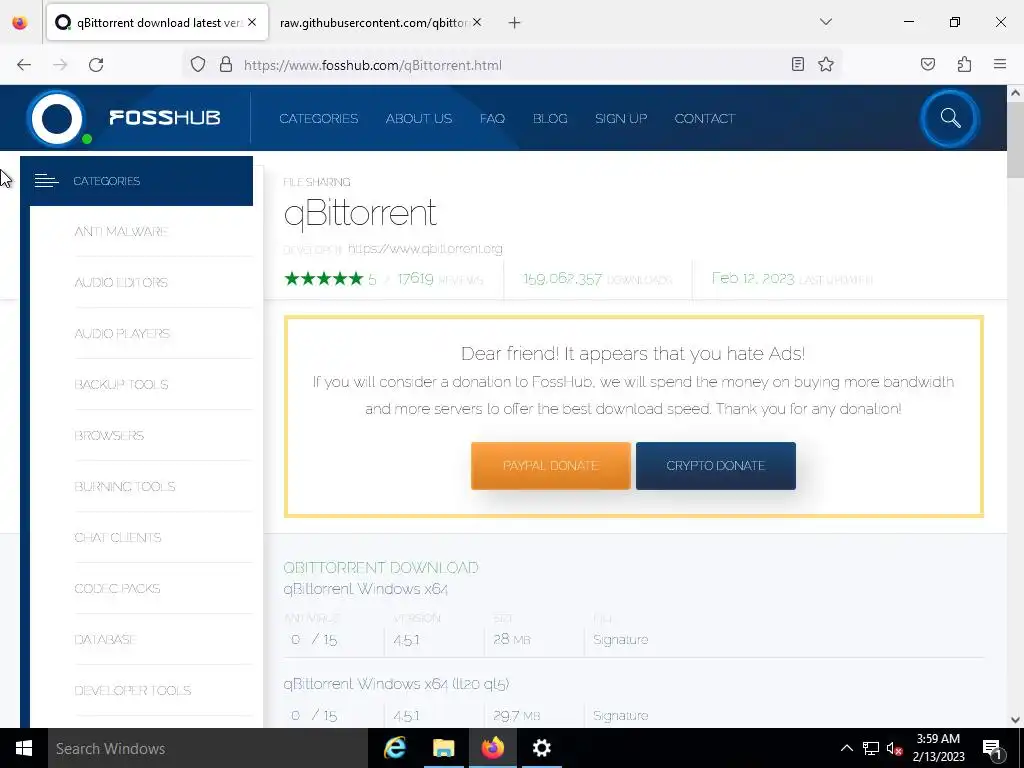
Task: Click the CRYPTO DONATE button
Action: coord(716,466)
